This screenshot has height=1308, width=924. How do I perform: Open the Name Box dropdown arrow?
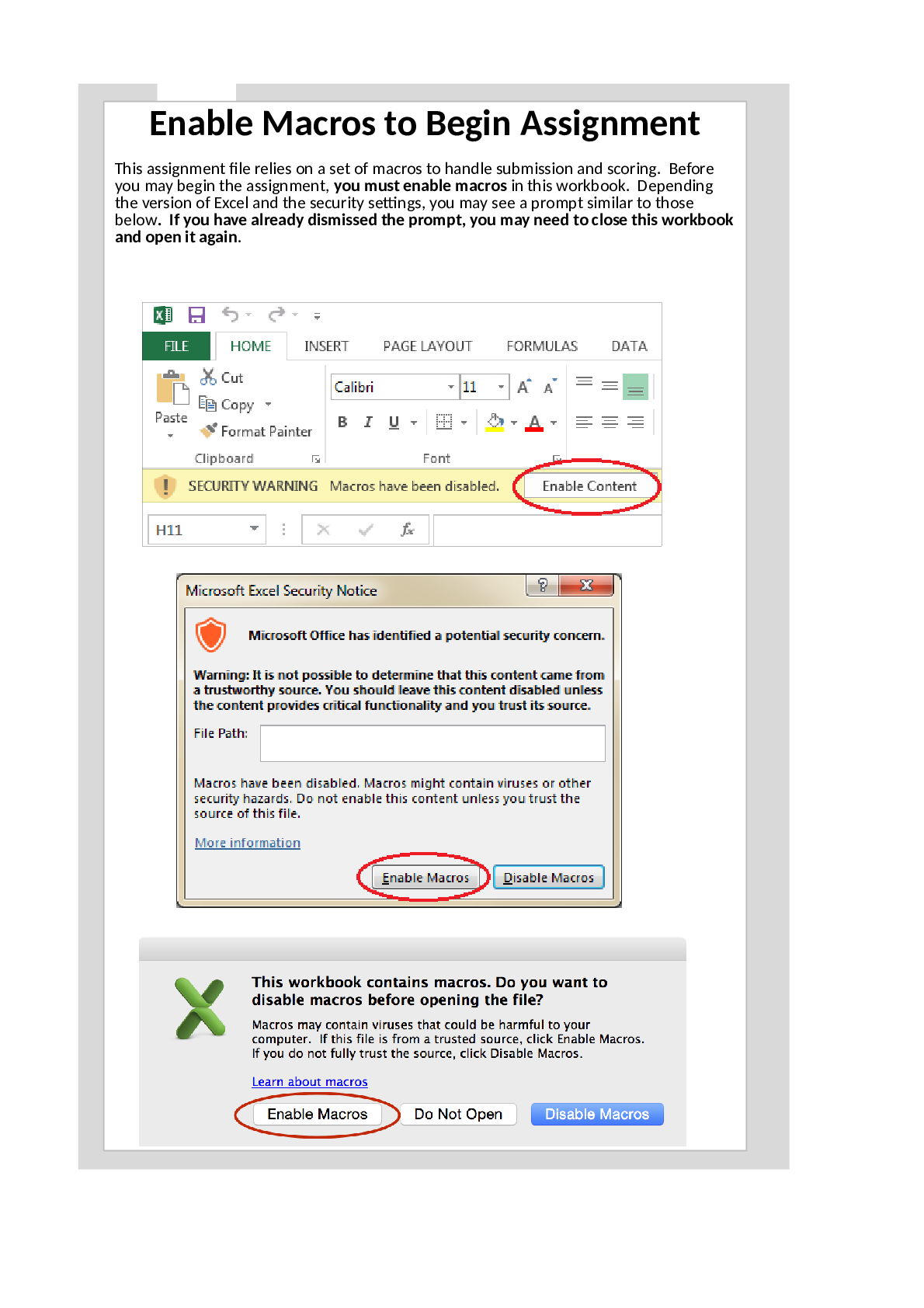[x=254, y=528]
